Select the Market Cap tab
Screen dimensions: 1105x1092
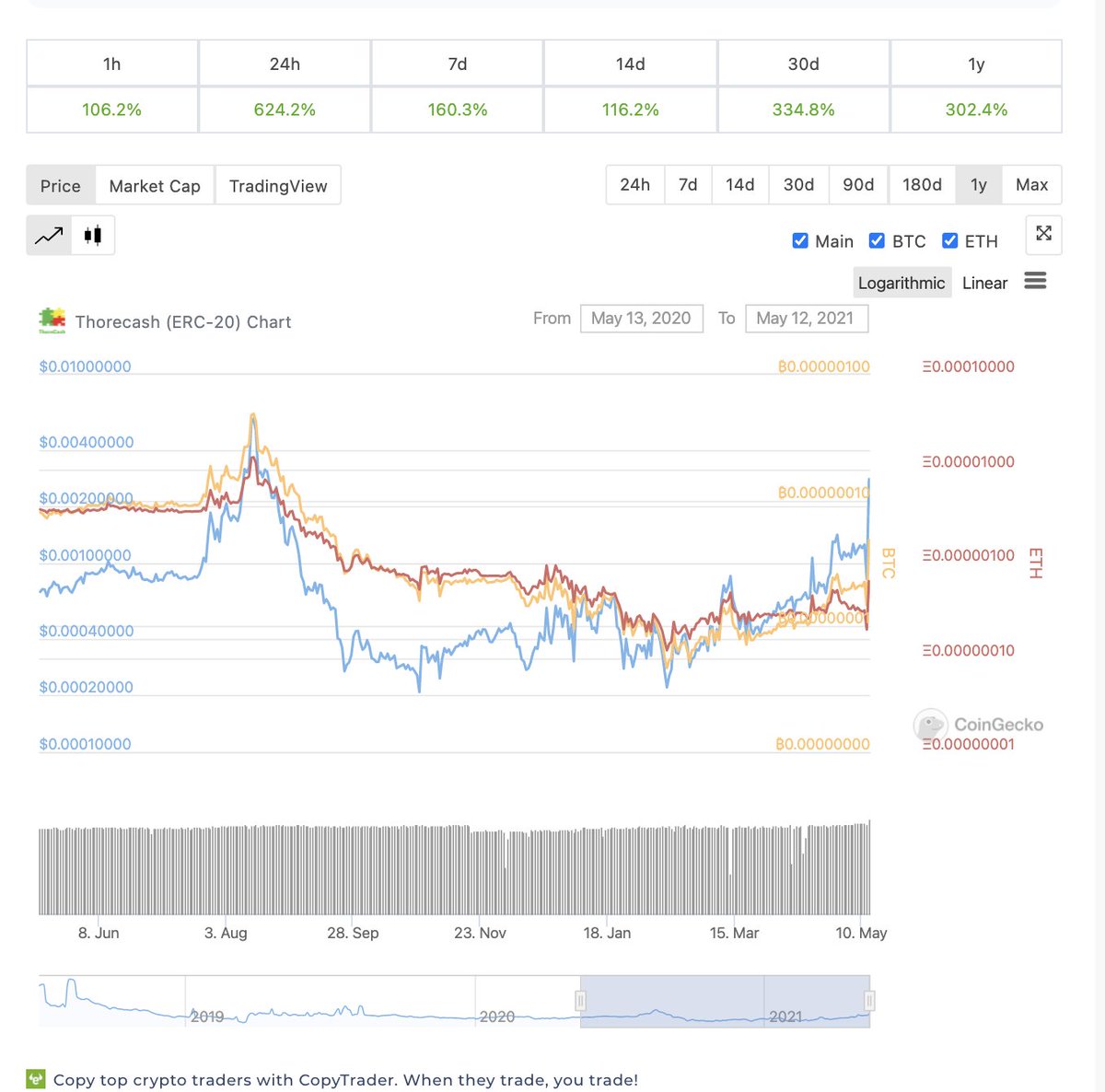(x=155, y=185)
